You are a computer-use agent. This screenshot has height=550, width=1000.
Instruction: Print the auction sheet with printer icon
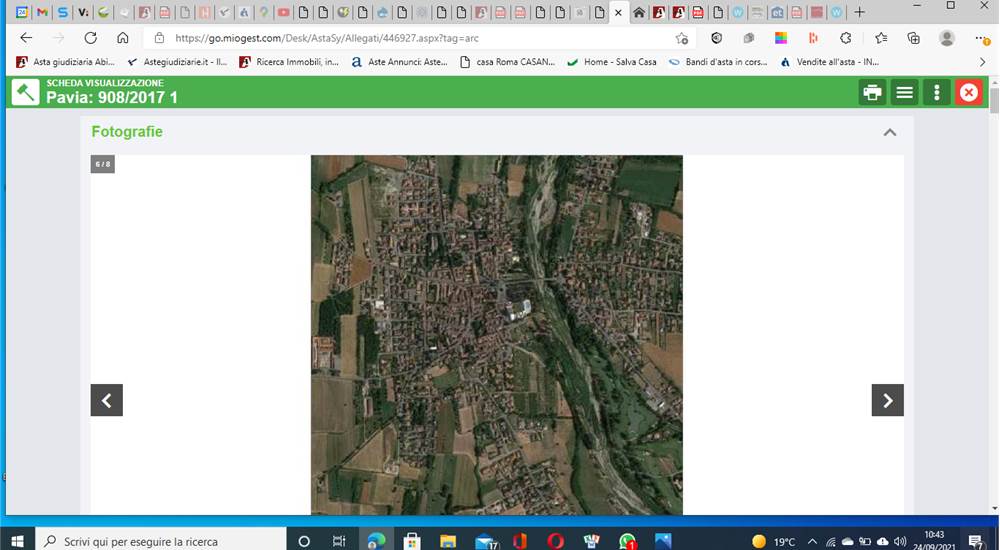872,93
